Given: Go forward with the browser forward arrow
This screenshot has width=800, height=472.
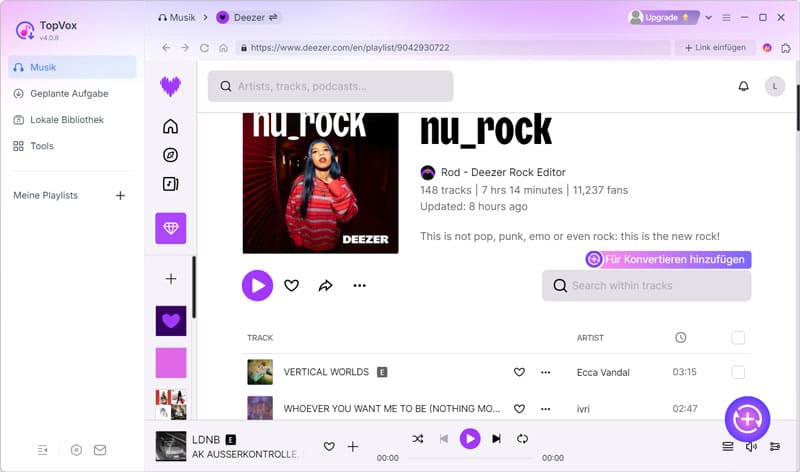Looking at the screenshot, I should click(185, 47).
